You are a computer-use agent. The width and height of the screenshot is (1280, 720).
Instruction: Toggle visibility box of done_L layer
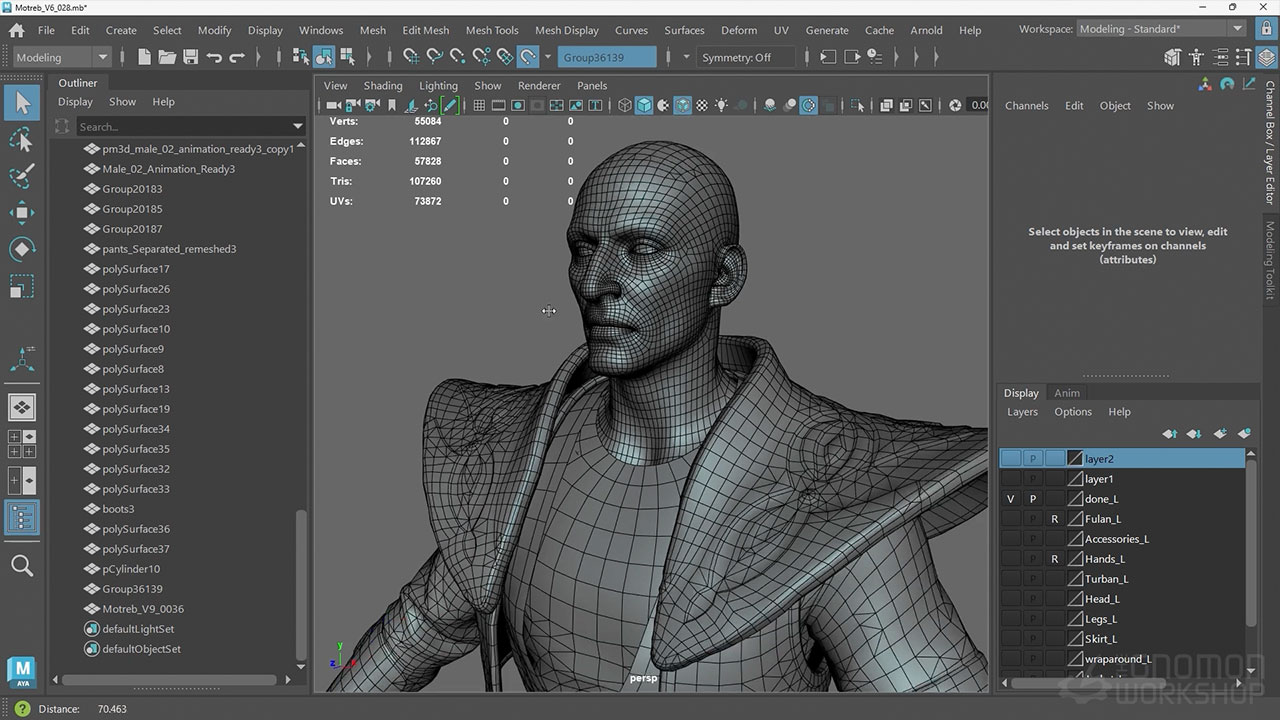point(1010,499)
